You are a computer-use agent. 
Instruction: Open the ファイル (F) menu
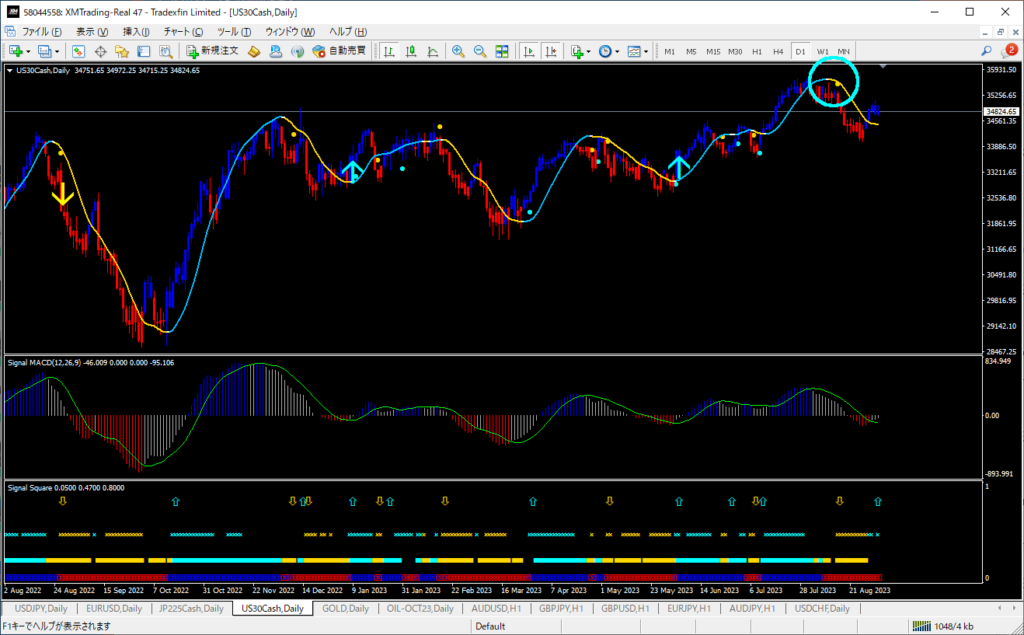click(42, 31)
